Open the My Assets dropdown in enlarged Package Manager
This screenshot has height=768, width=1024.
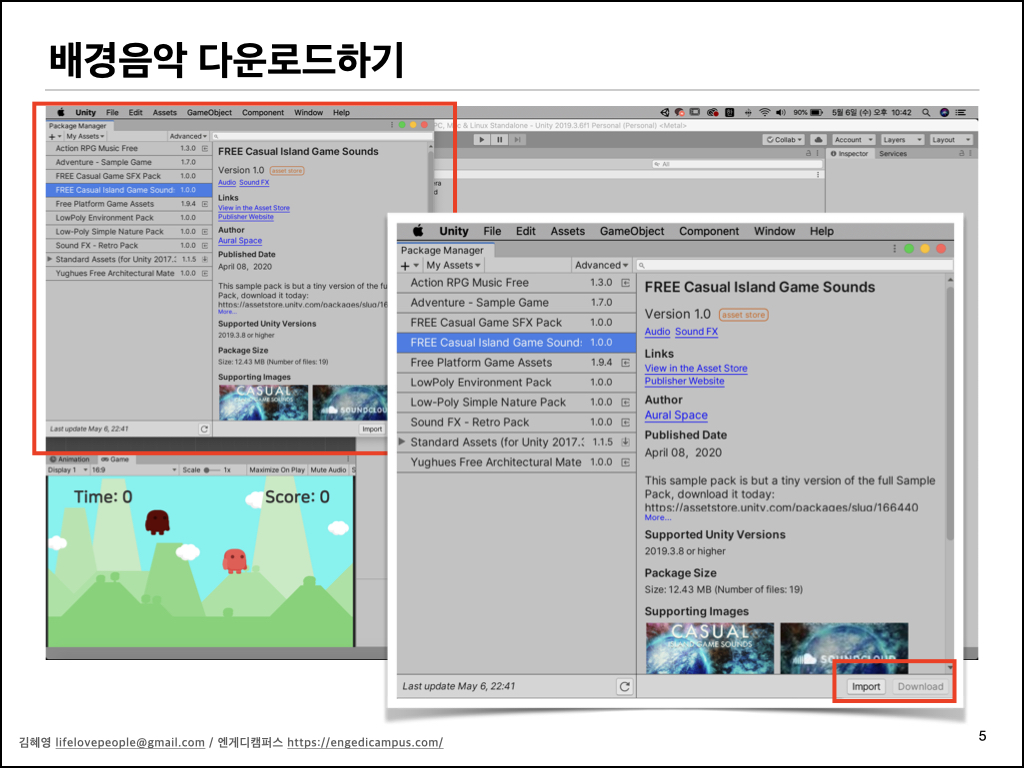coord(453,265)
